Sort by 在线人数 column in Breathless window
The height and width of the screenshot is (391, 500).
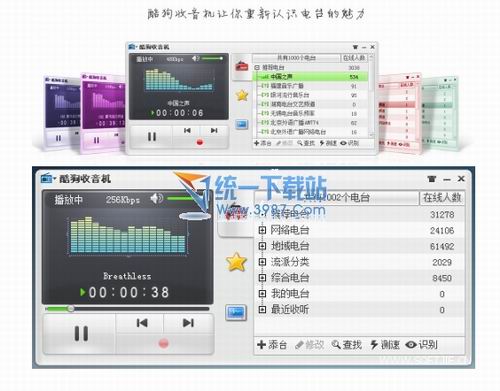[442, 198]
